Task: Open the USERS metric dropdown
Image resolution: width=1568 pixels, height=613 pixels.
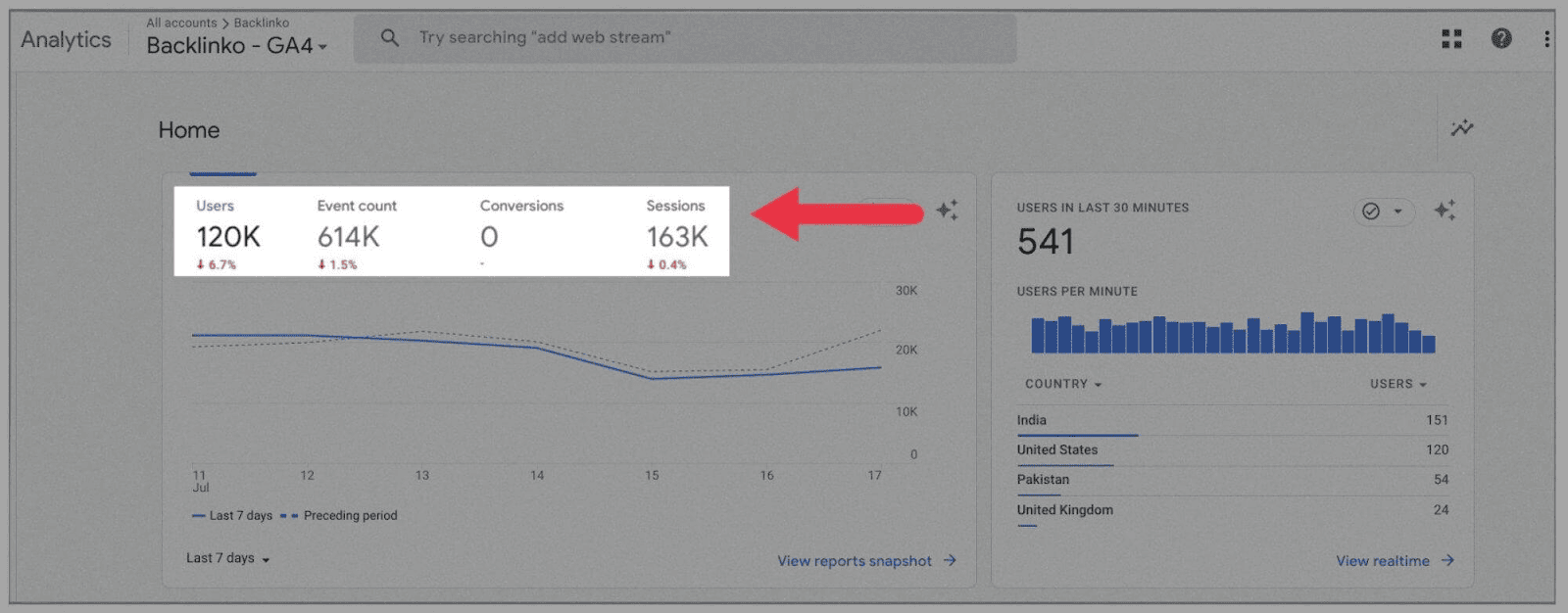Action: 1397,384
